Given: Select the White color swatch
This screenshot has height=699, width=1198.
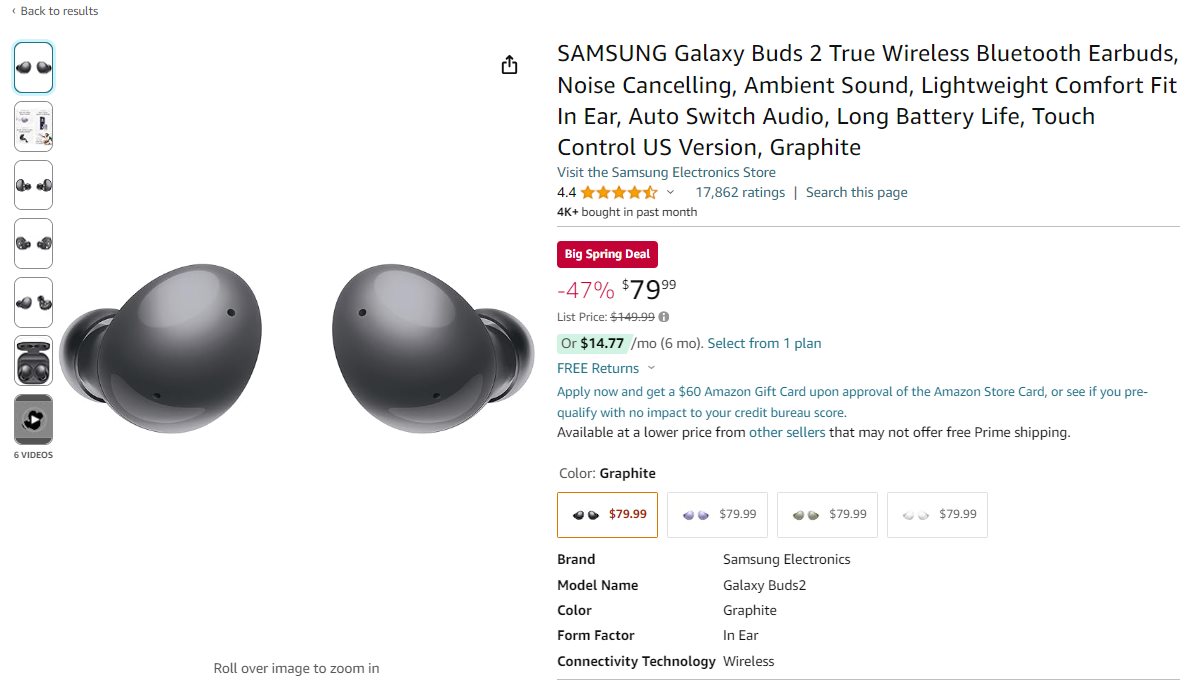Looking at the screenshot, I should coord(937,514).
